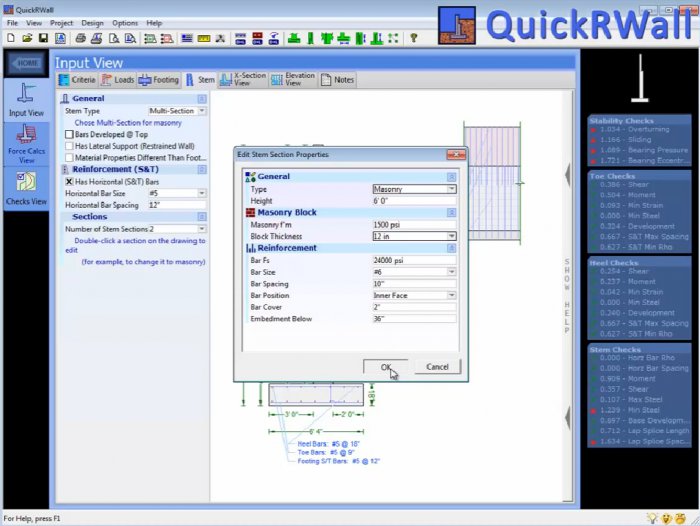Screen dimensions: 700x526
Task: Toggle Has Lateral Support (Restrained Wall) checkbox
Action: [x=69, y=146]
